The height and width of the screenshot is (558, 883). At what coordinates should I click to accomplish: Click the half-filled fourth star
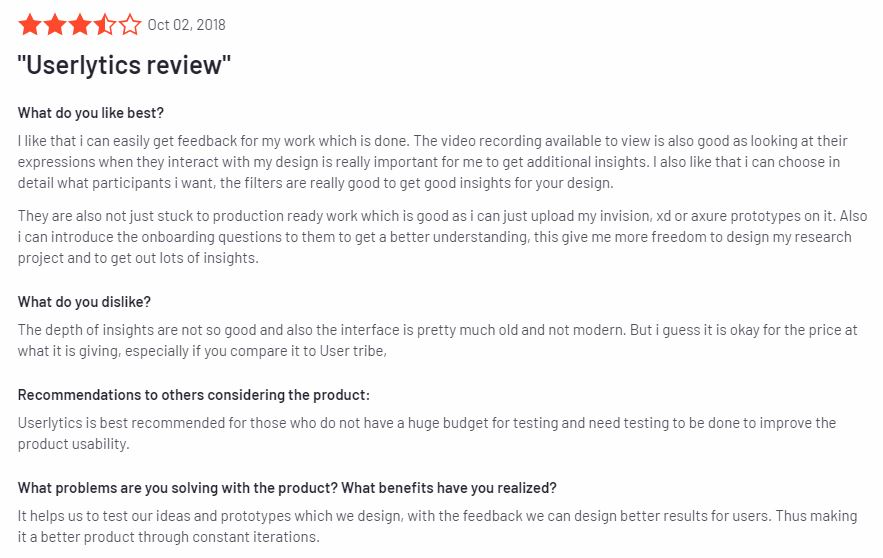[x=105, y=25]
